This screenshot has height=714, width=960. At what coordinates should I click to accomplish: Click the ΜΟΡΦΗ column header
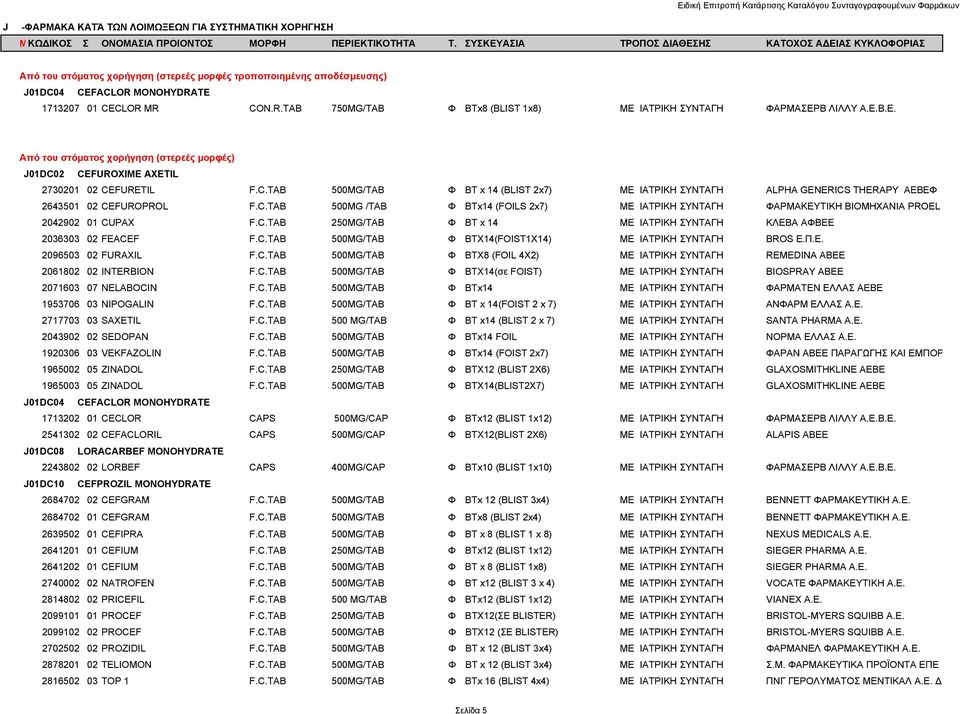point(267,43)
